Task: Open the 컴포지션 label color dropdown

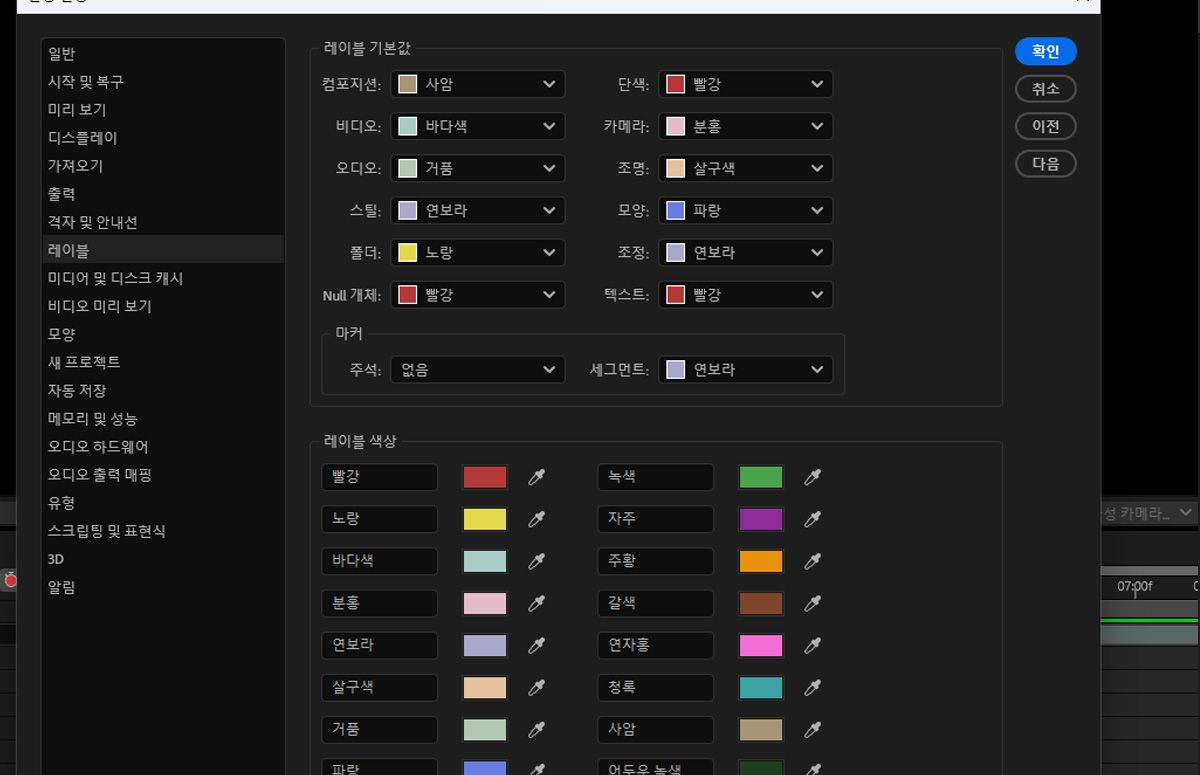Action: point(477,84)
